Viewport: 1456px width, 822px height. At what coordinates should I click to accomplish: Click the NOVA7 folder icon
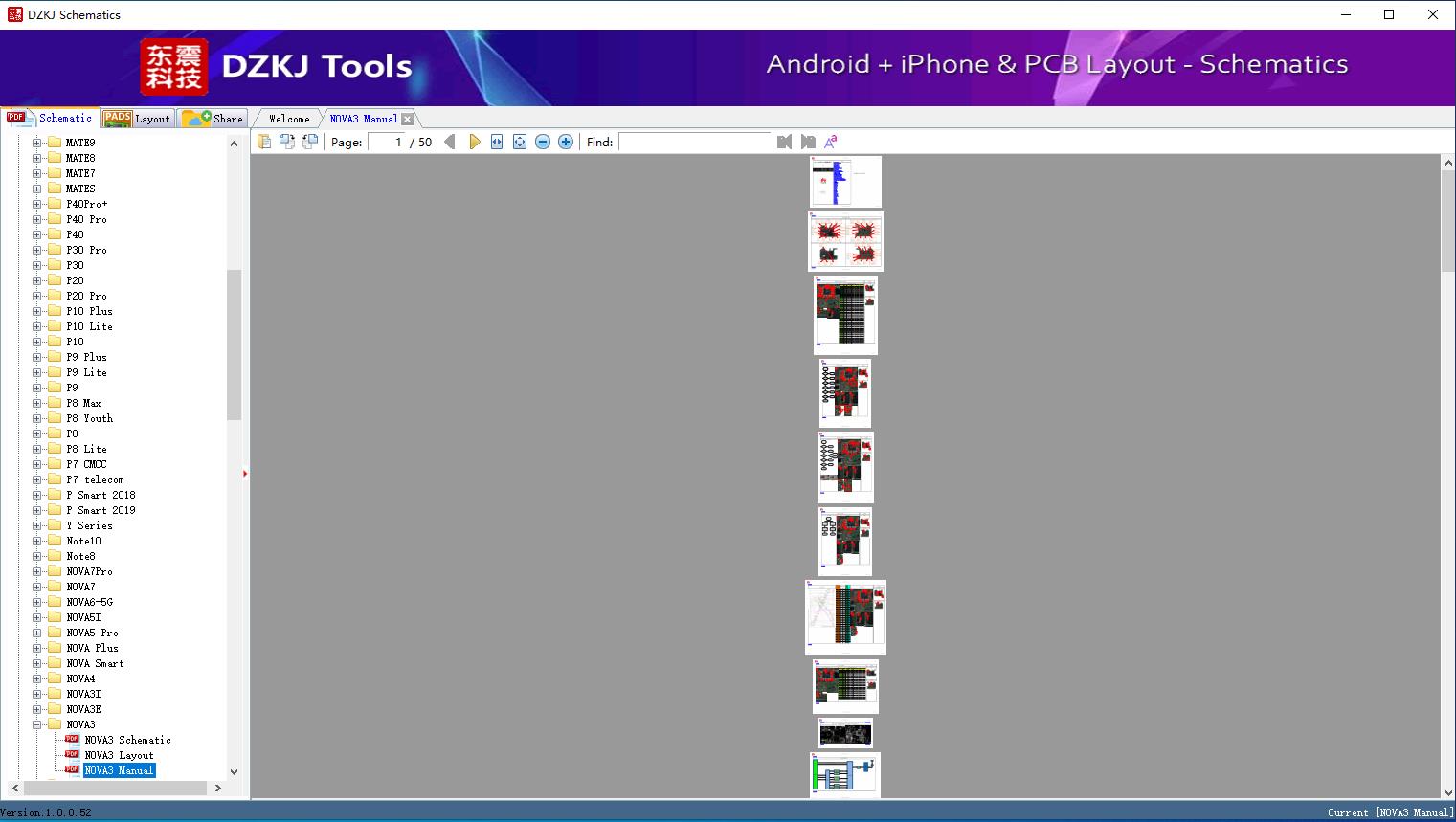pos(55,587)
